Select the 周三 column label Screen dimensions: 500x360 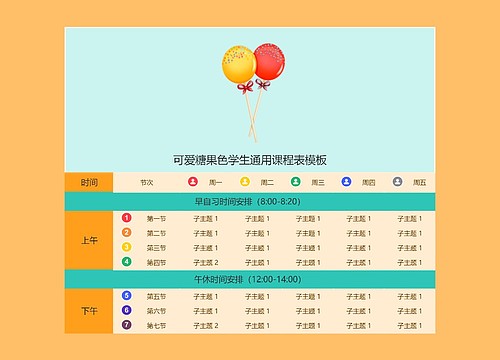point(318,182)
